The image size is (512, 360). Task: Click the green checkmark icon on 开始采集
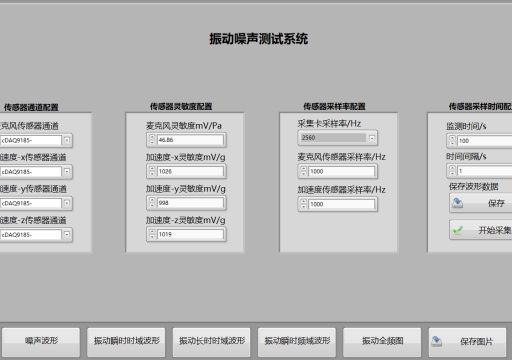tap(458, 230)
